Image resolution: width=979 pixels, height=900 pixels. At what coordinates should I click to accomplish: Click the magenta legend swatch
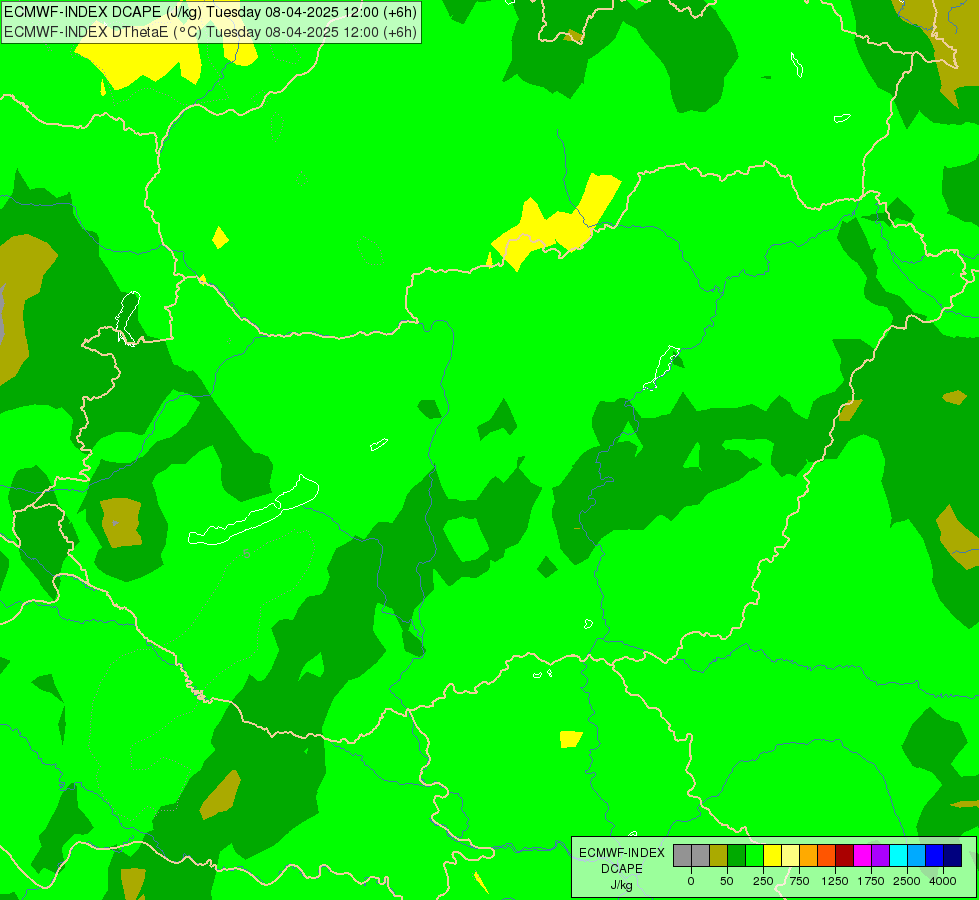pyautogui.click(x=863, y=856)
